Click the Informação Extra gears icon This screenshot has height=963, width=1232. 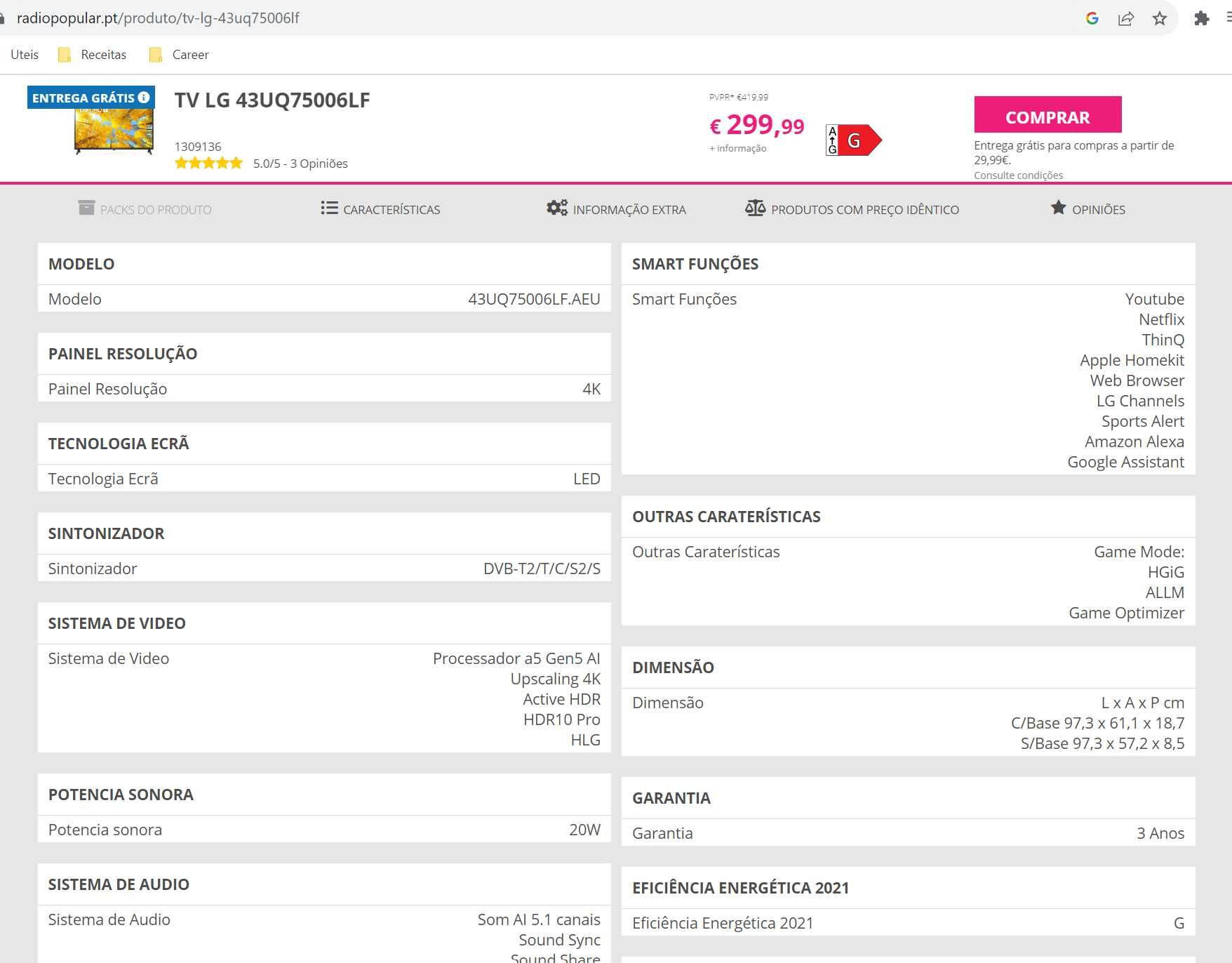click(557, 208)
